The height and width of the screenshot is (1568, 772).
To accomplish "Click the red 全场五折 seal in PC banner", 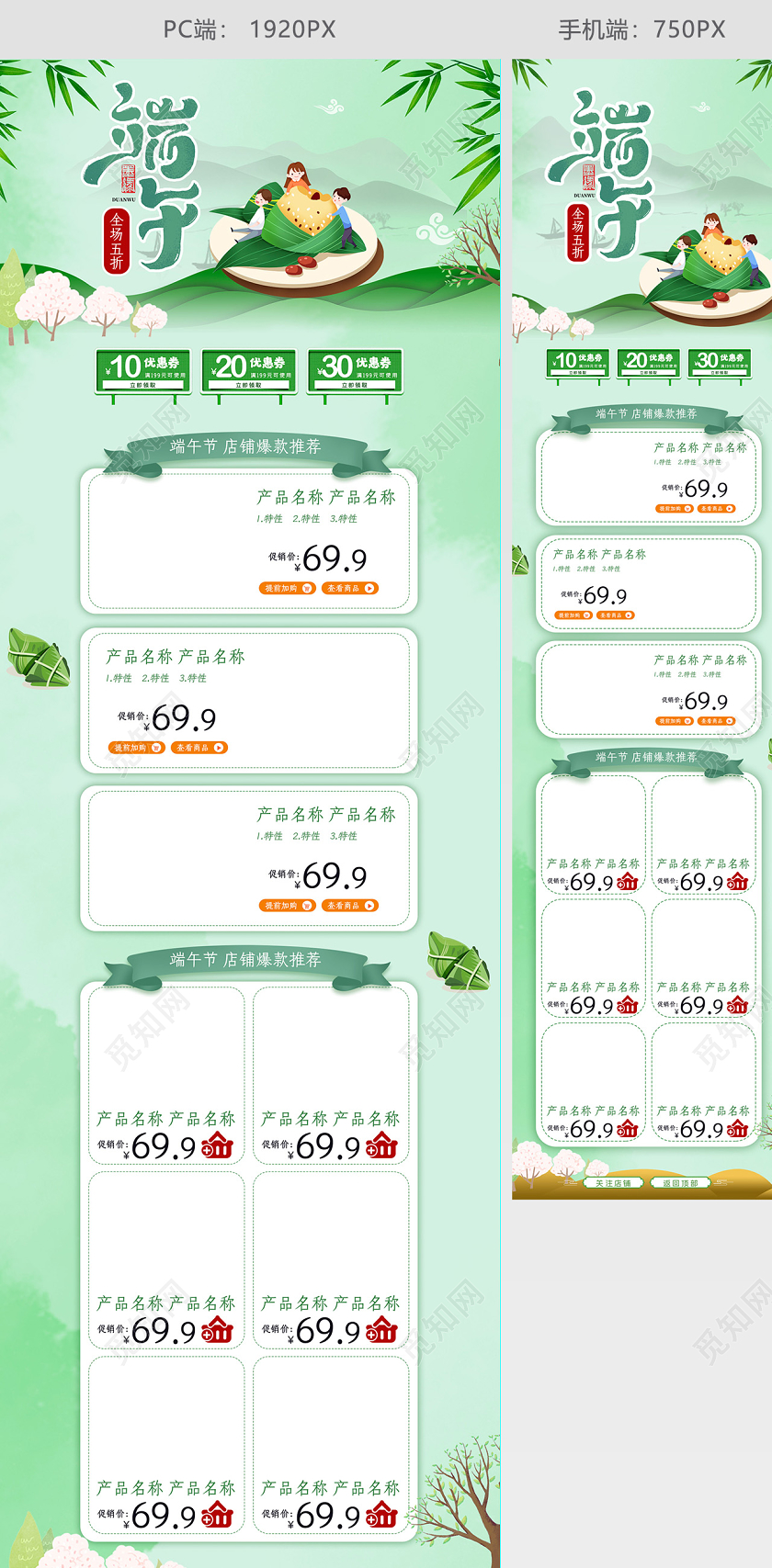I will pos(117,241).
